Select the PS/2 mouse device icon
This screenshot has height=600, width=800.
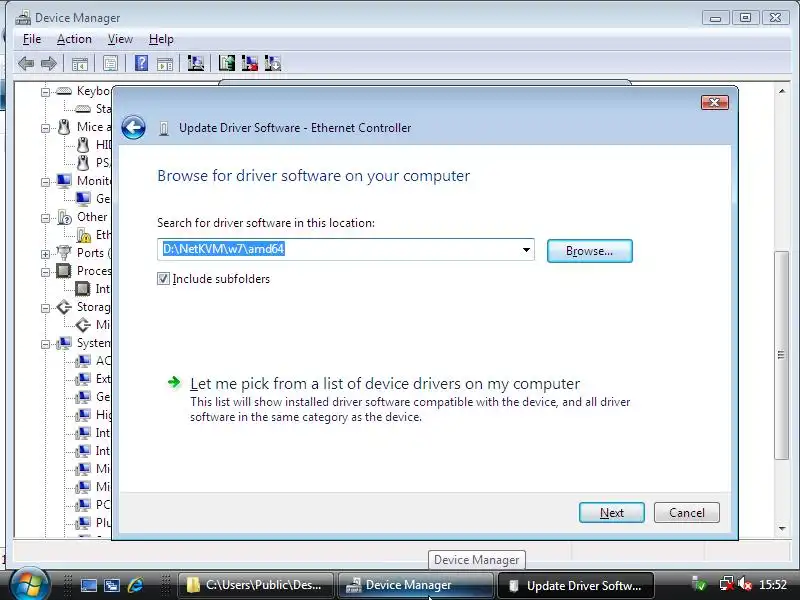(83, 163)
